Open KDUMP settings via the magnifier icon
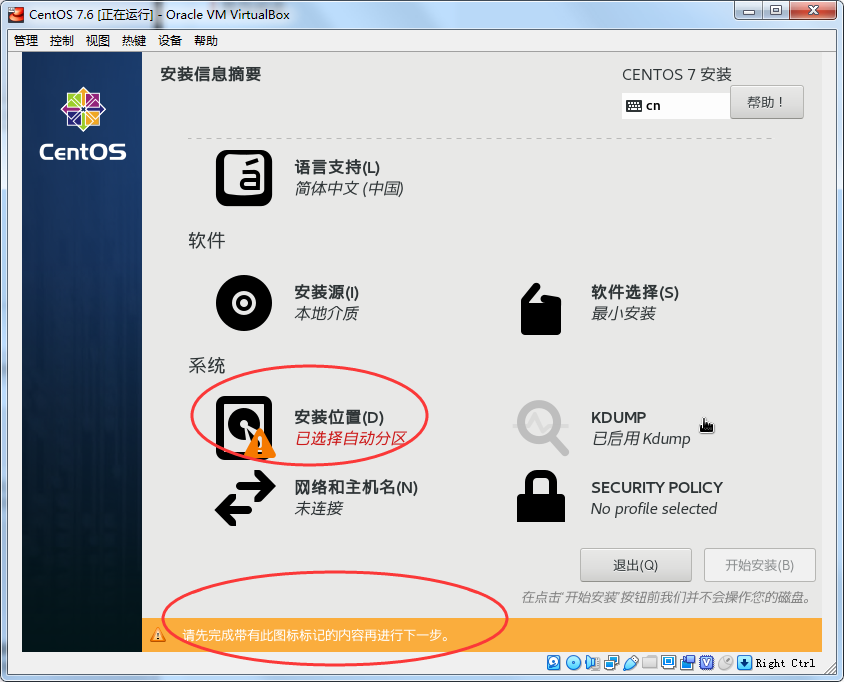The width and height of the screenshot is (844, 682). click(541, 428)
